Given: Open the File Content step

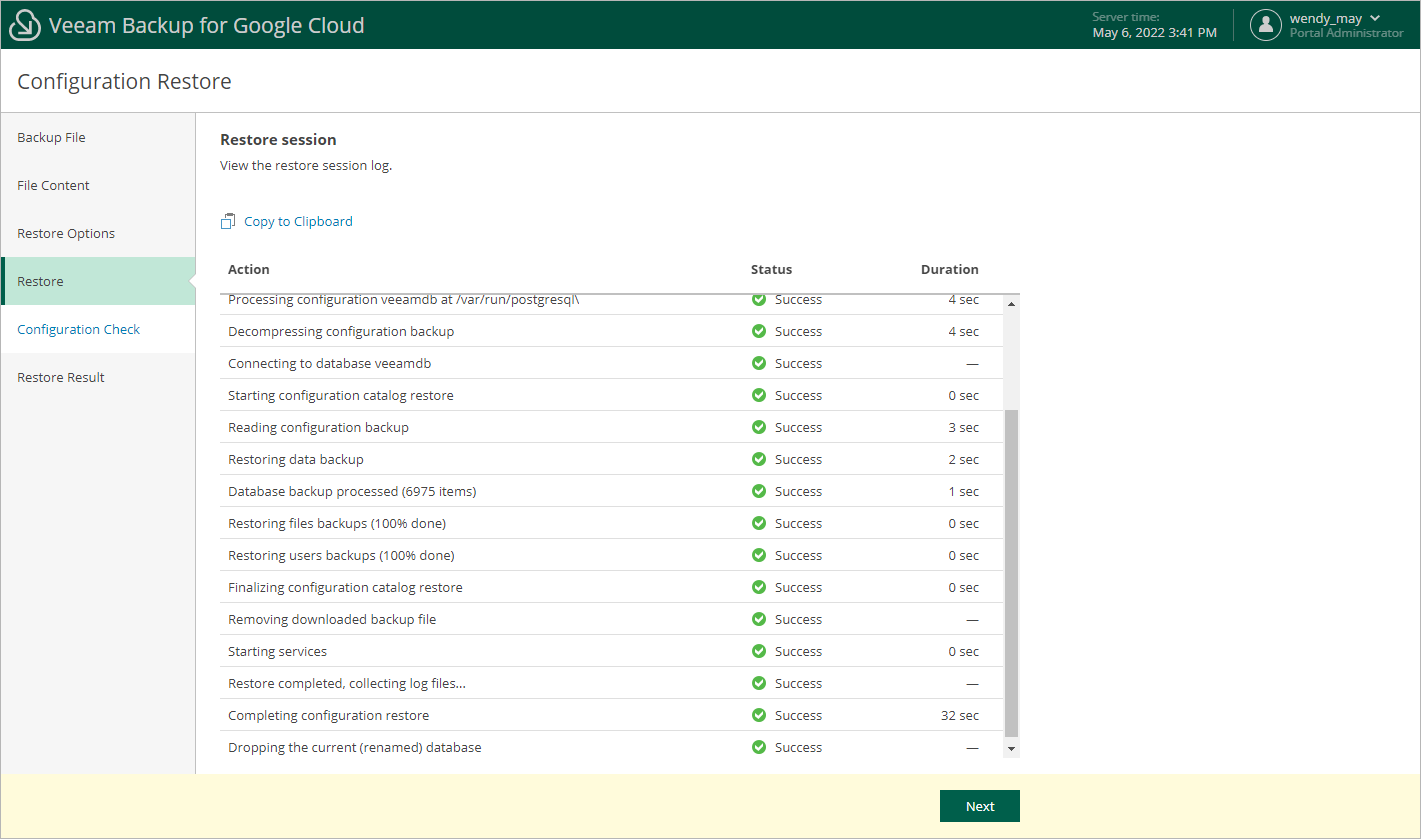Looking at the screenshot, I should pos(53,185).
